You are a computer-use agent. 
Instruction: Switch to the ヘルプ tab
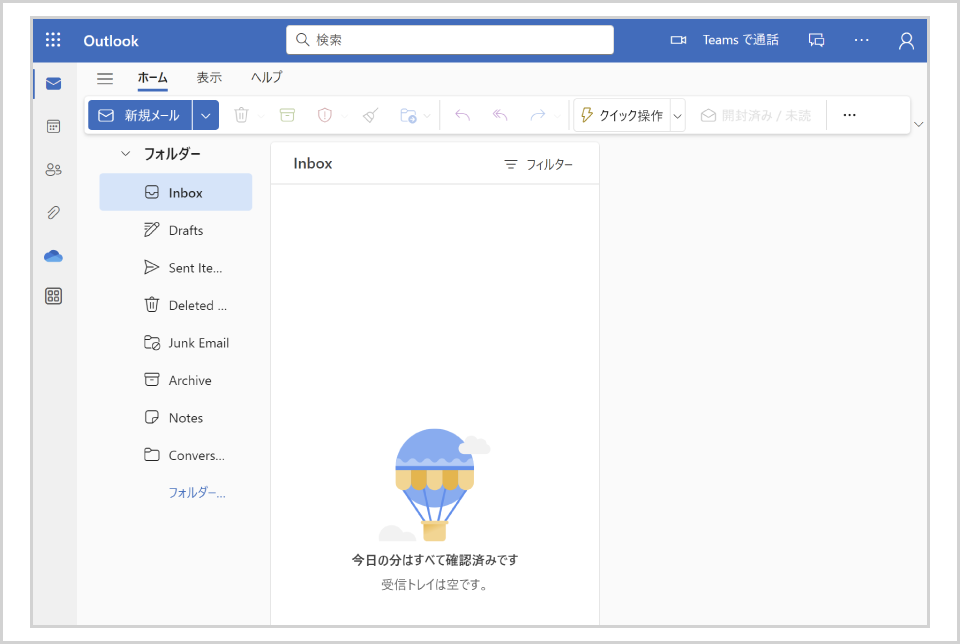267,78
